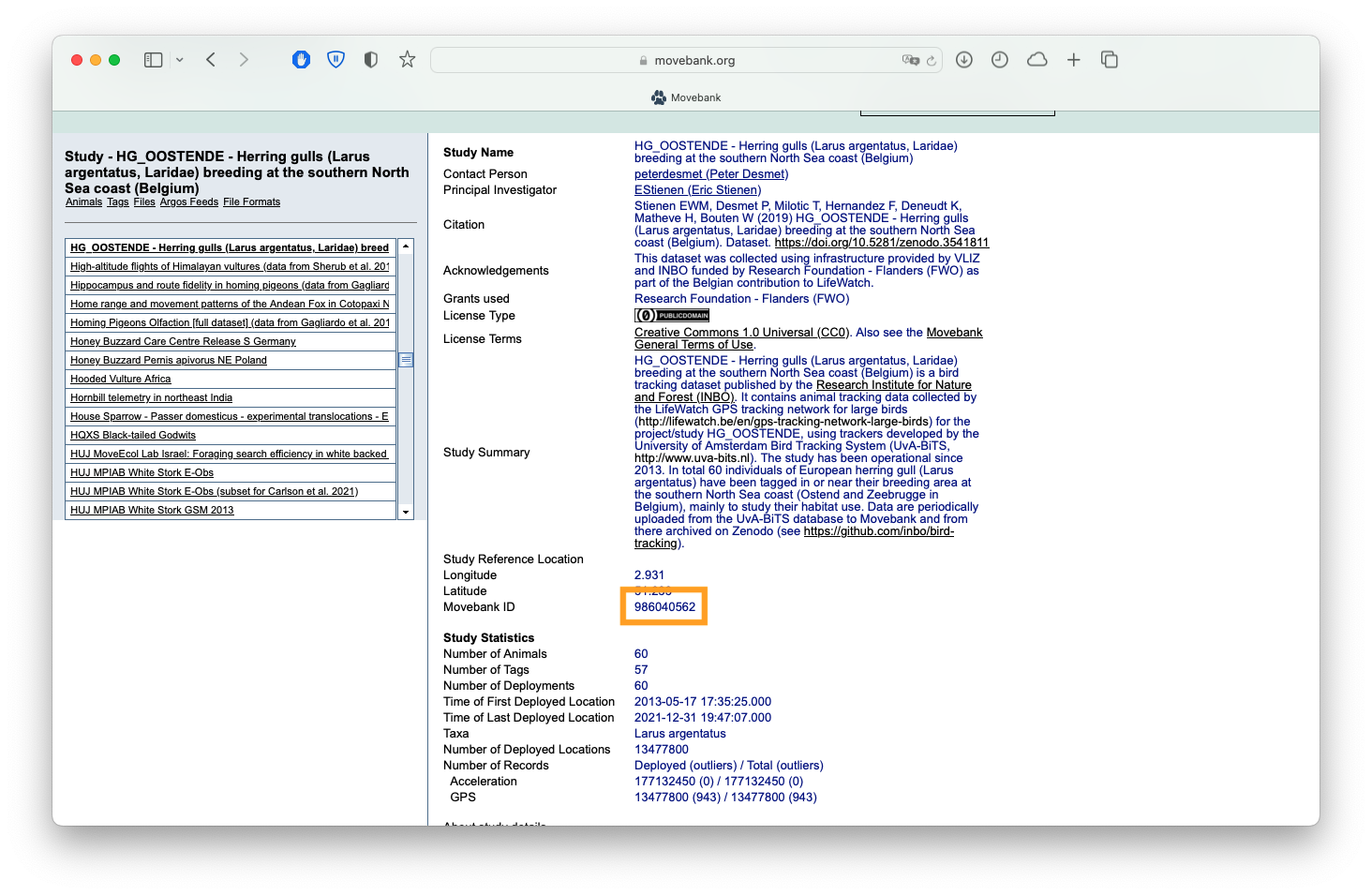1372x895 pixels.
Task: Open the Argos Feeds link
Action: pos(189,202)
